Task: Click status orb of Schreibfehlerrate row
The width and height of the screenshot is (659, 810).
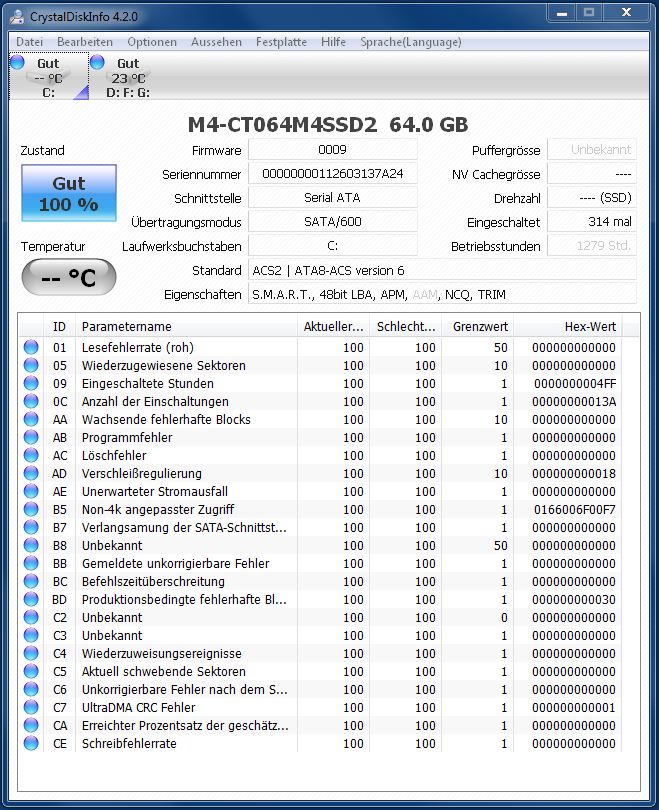Action: (x=31, y=743)
